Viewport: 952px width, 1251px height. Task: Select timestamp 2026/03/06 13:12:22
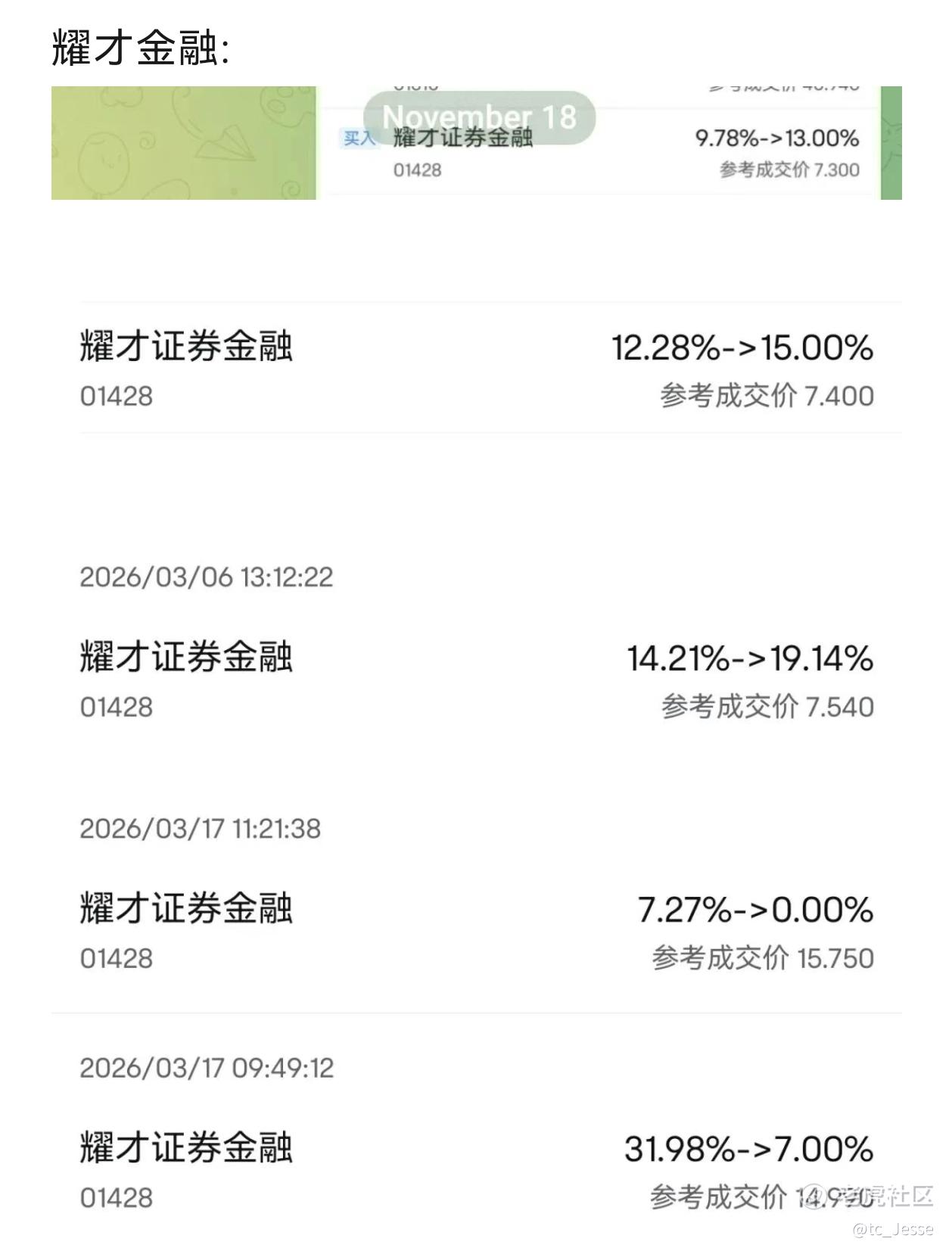click(x=207, y=577)
